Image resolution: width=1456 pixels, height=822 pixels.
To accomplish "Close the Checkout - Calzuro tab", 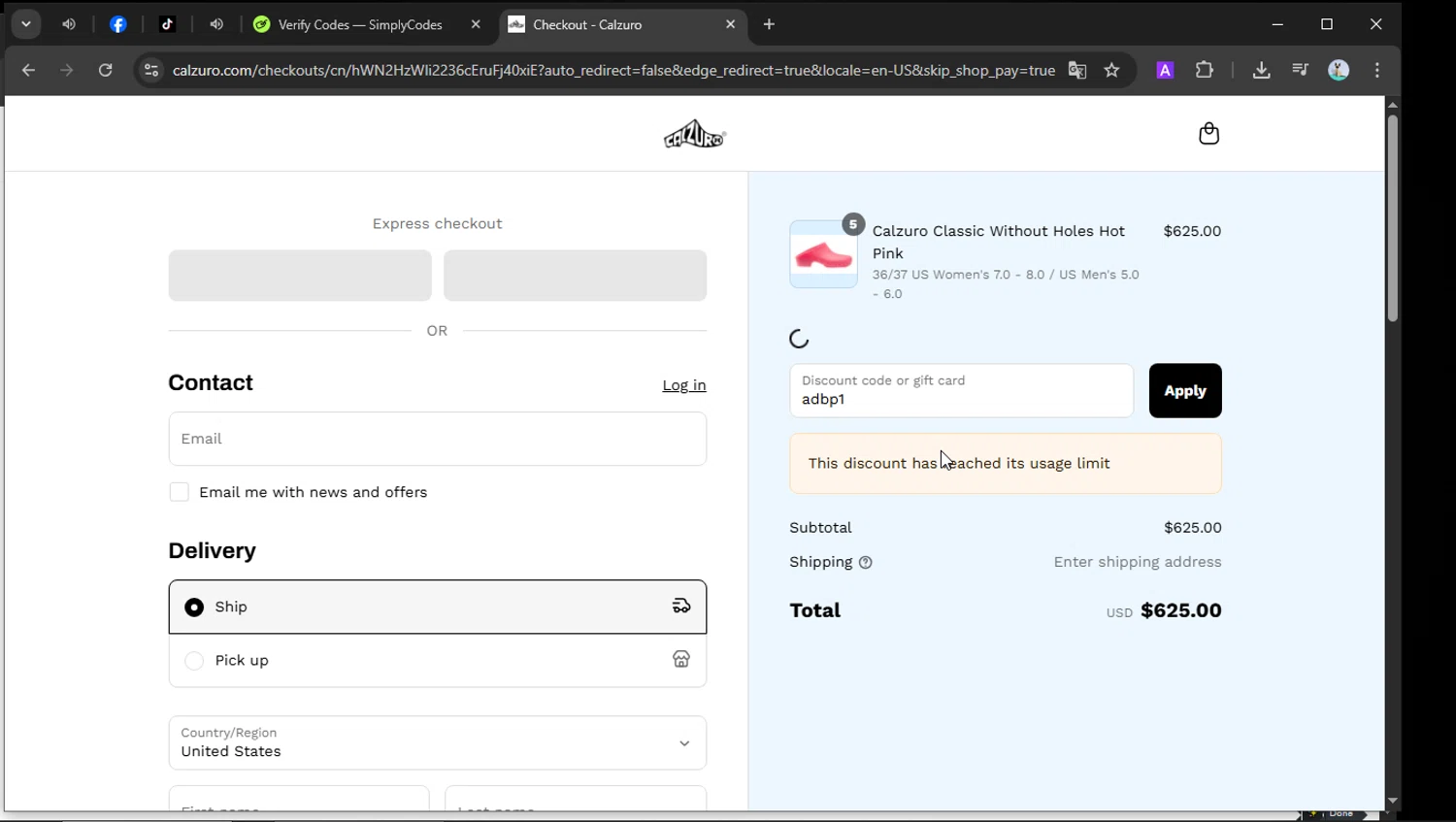I will point(731,24).
